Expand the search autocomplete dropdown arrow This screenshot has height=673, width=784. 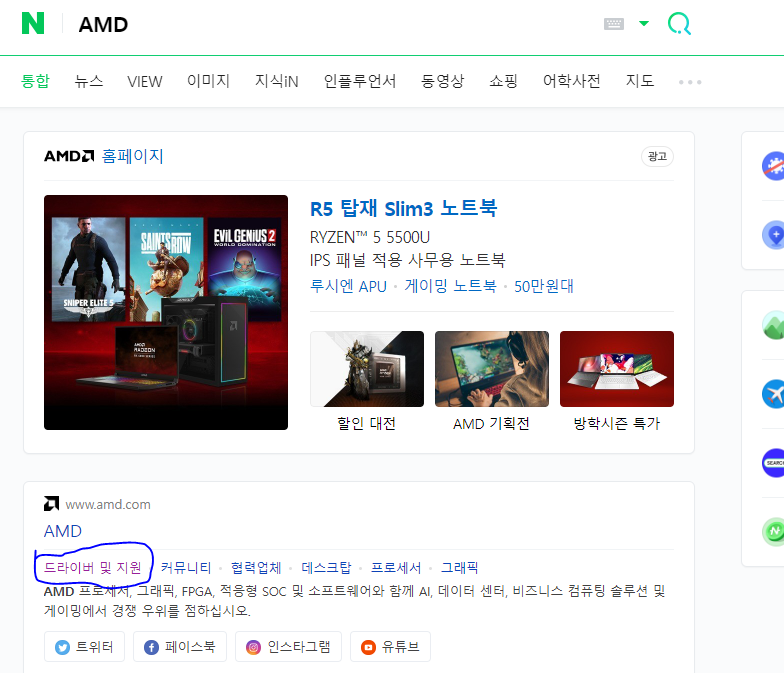coord(644,24)
